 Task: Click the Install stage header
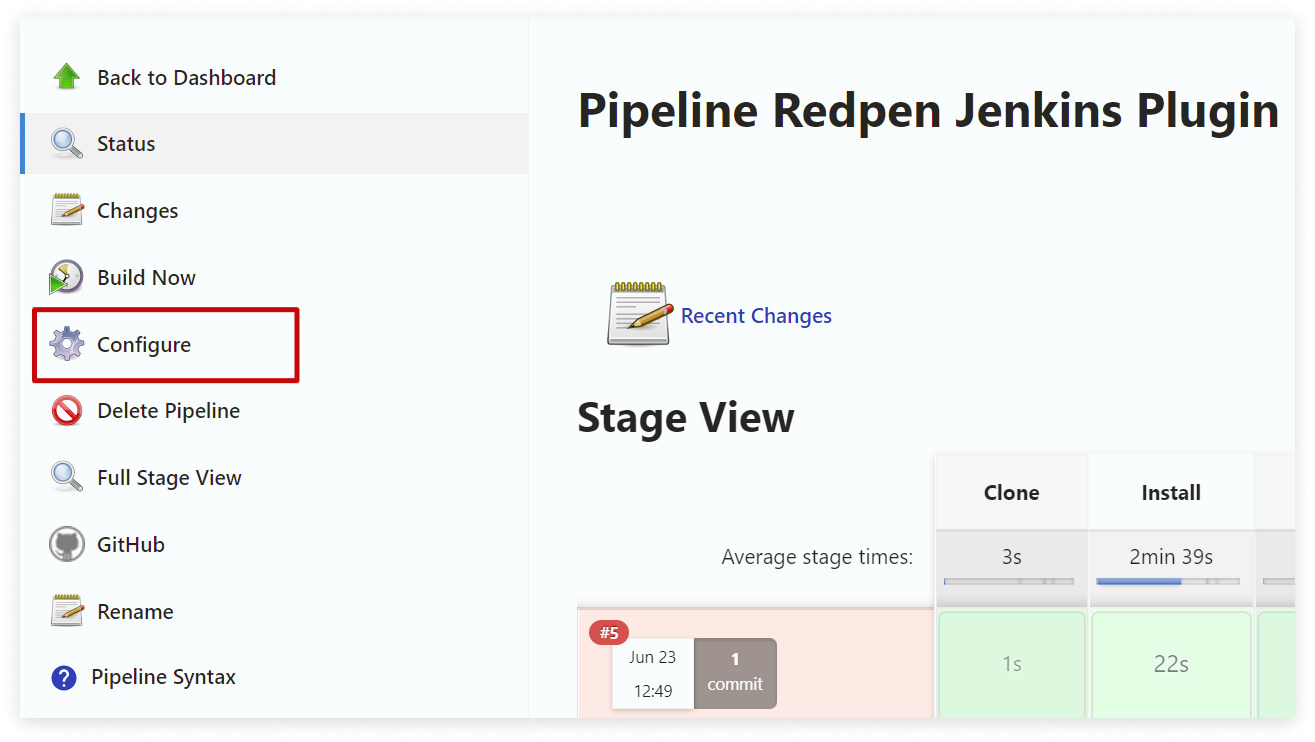pyautogui.click(x=1171, y=492)
